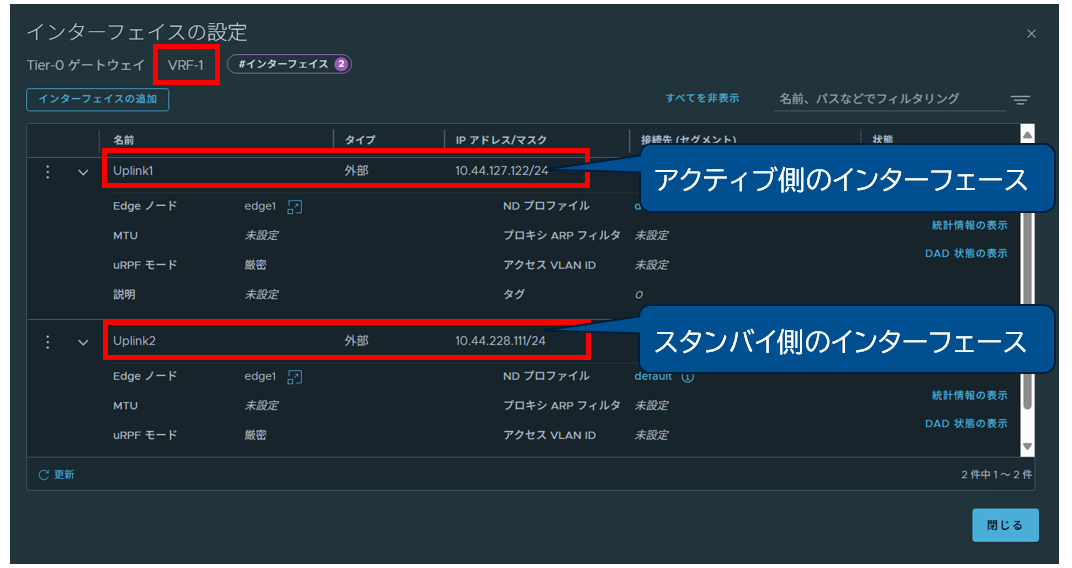Viewport: 1072px width, 568px height.
Task: Sort by 名前 column header
Action: pos(124,140)
